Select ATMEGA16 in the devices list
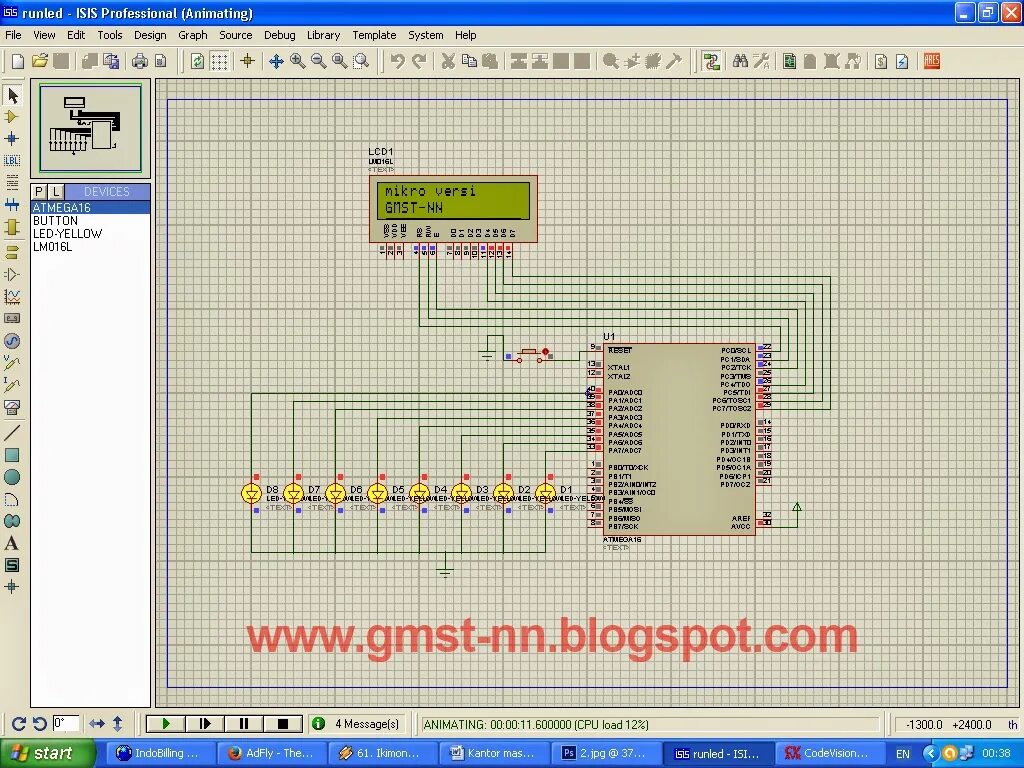Screen dimensions: 1024x768 (91, 208)
